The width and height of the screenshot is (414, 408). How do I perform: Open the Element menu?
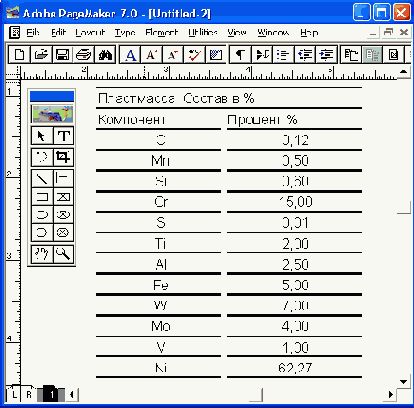point(161,32)
